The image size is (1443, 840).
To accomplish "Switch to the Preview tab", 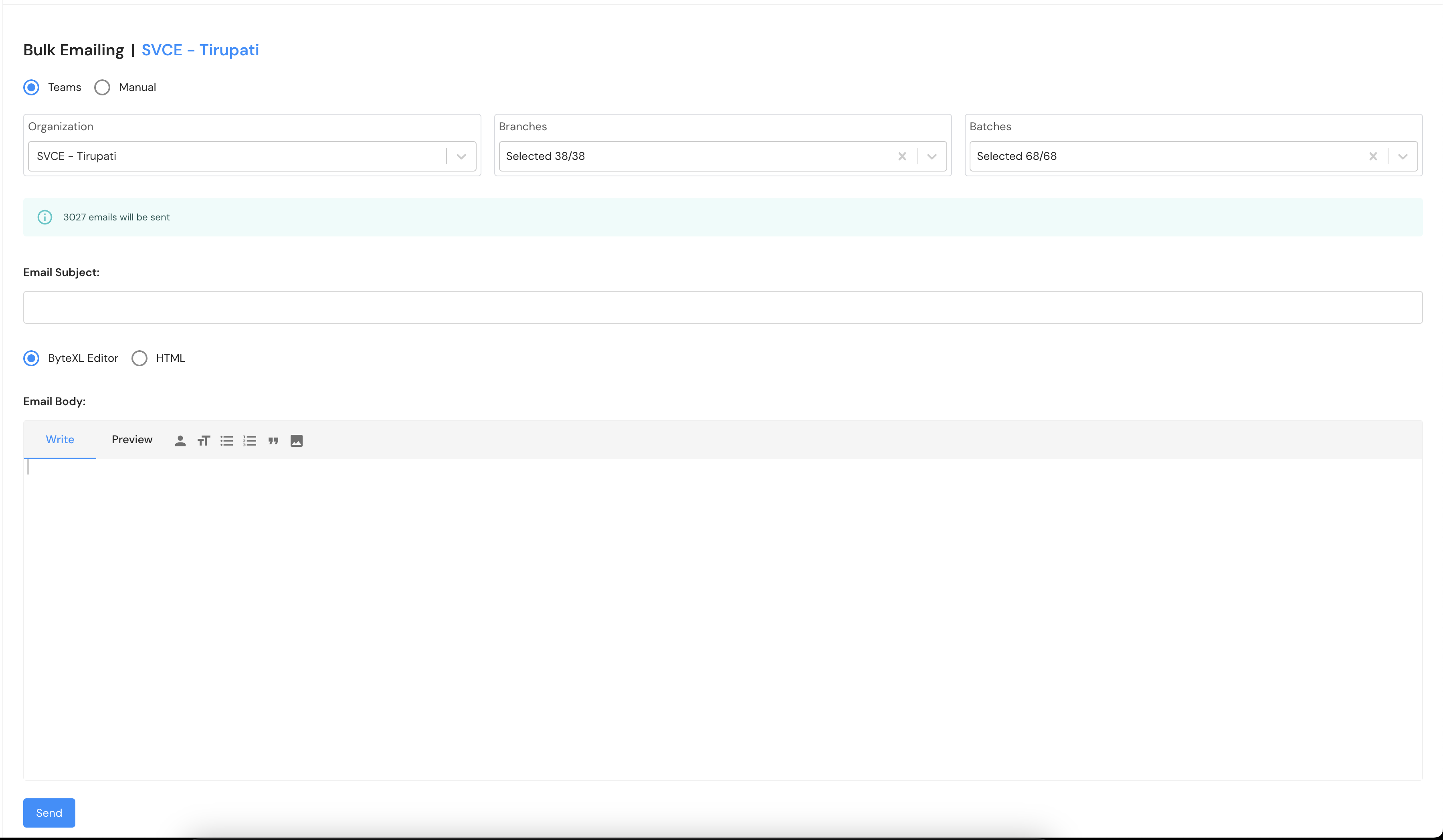I will pos(132,439).
